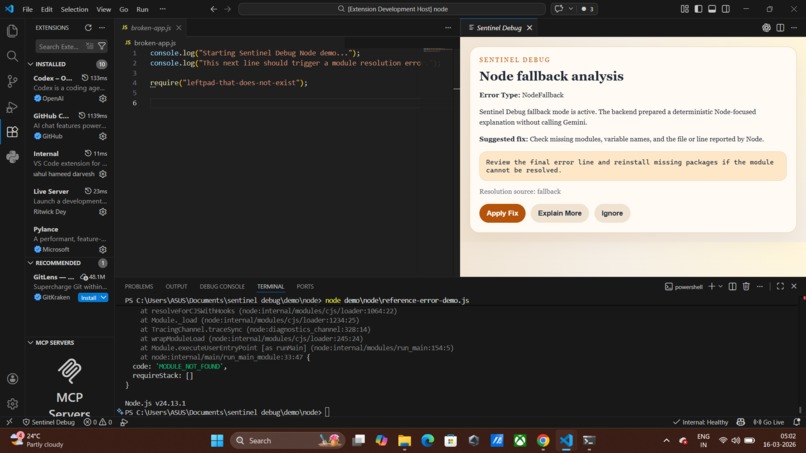Close the Sentinel Debug tab

coord(529,28)
